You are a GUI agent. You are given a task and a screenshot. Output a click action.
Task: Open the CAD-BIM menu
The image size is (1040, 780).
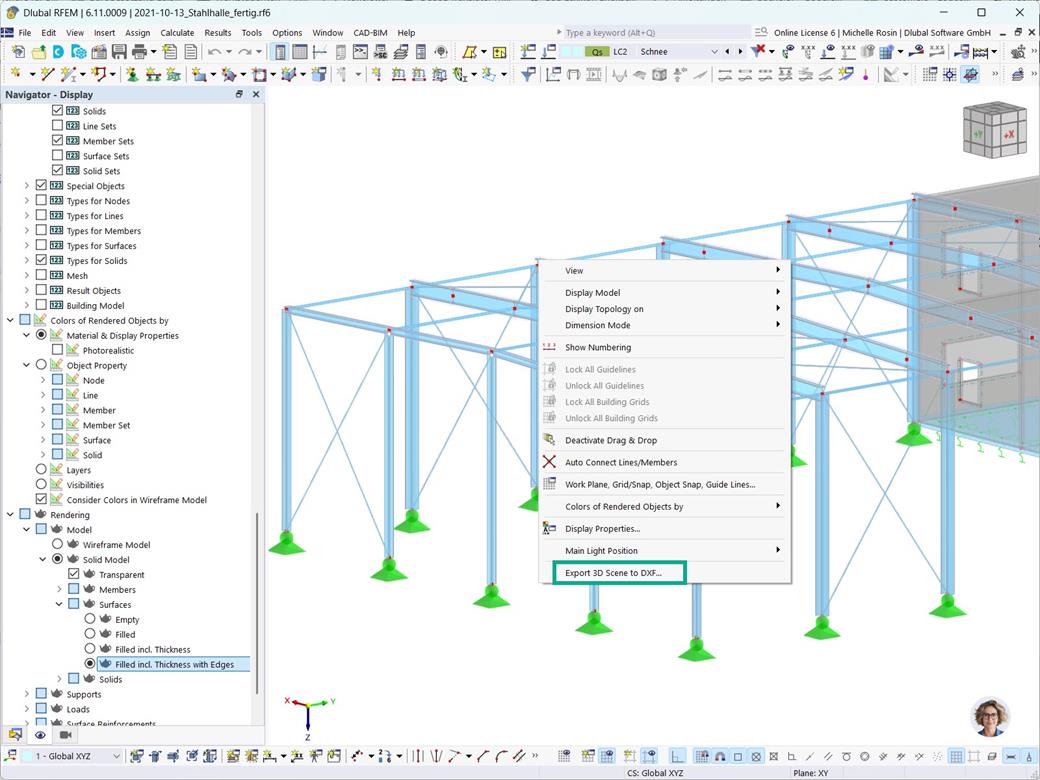[369, 32]
